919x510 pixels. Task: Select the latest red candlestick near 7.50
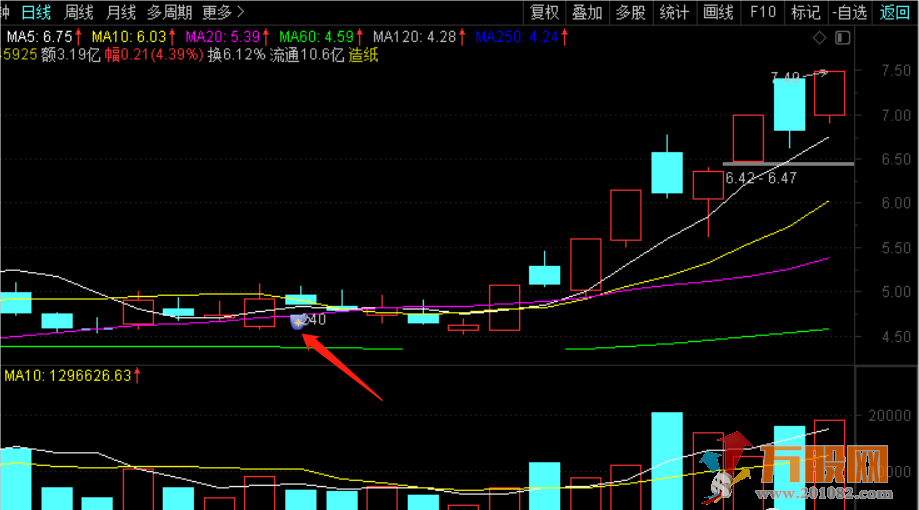[829, 94]
